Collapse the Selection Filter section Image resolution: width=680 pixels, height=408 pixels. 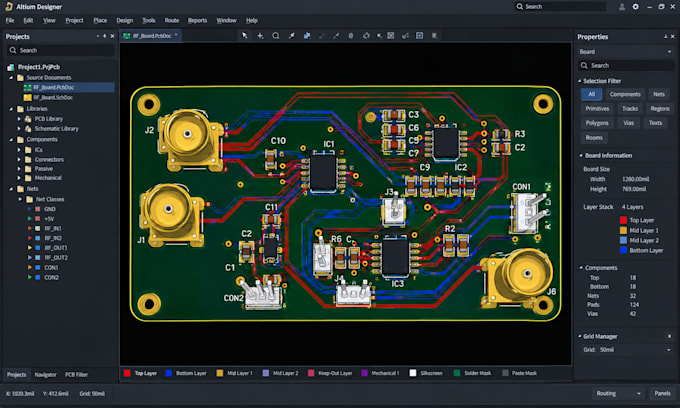580,81
